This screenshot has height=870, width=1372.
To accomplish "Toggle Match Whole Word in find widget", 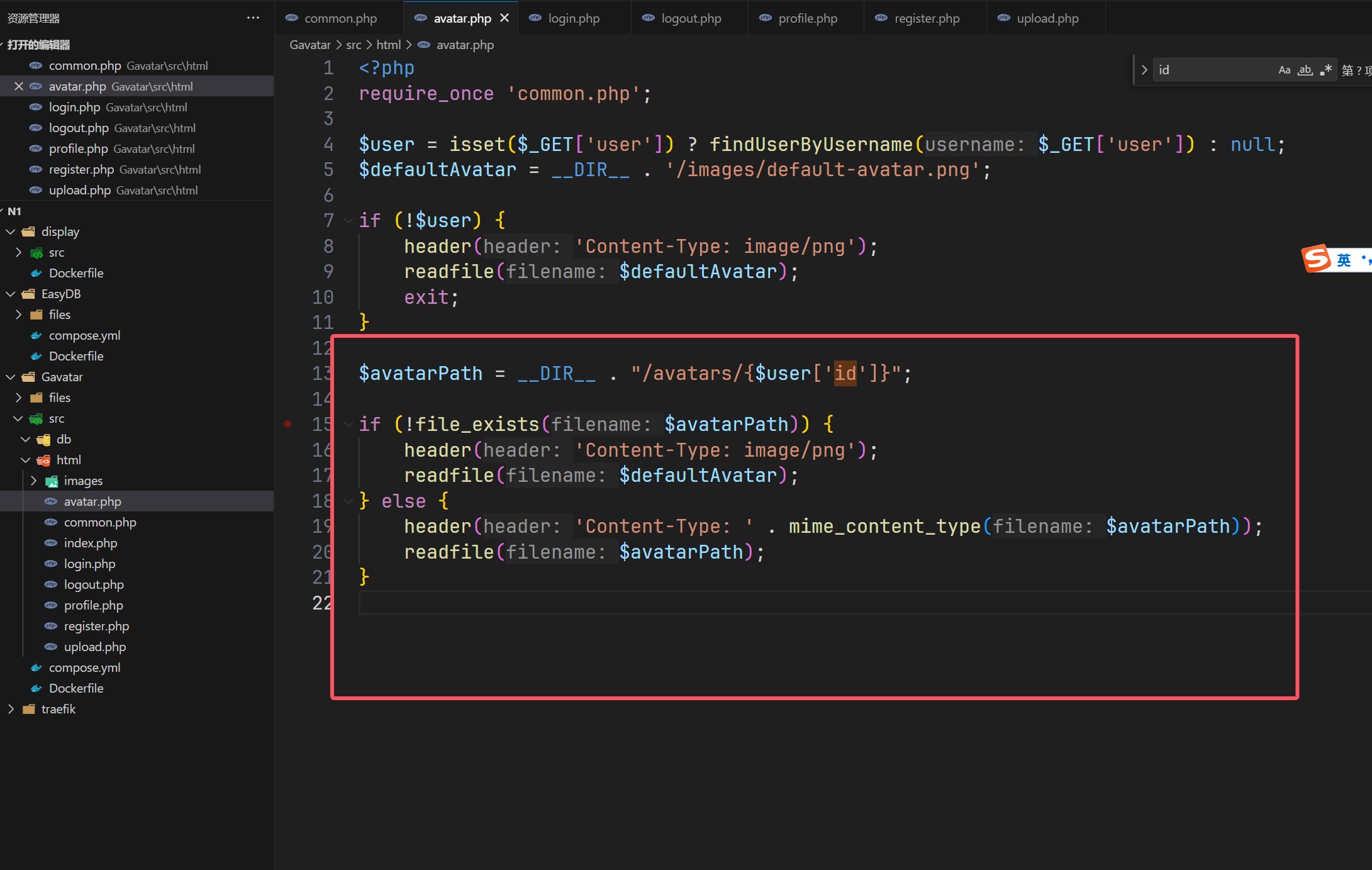I will click(1305, 70).
